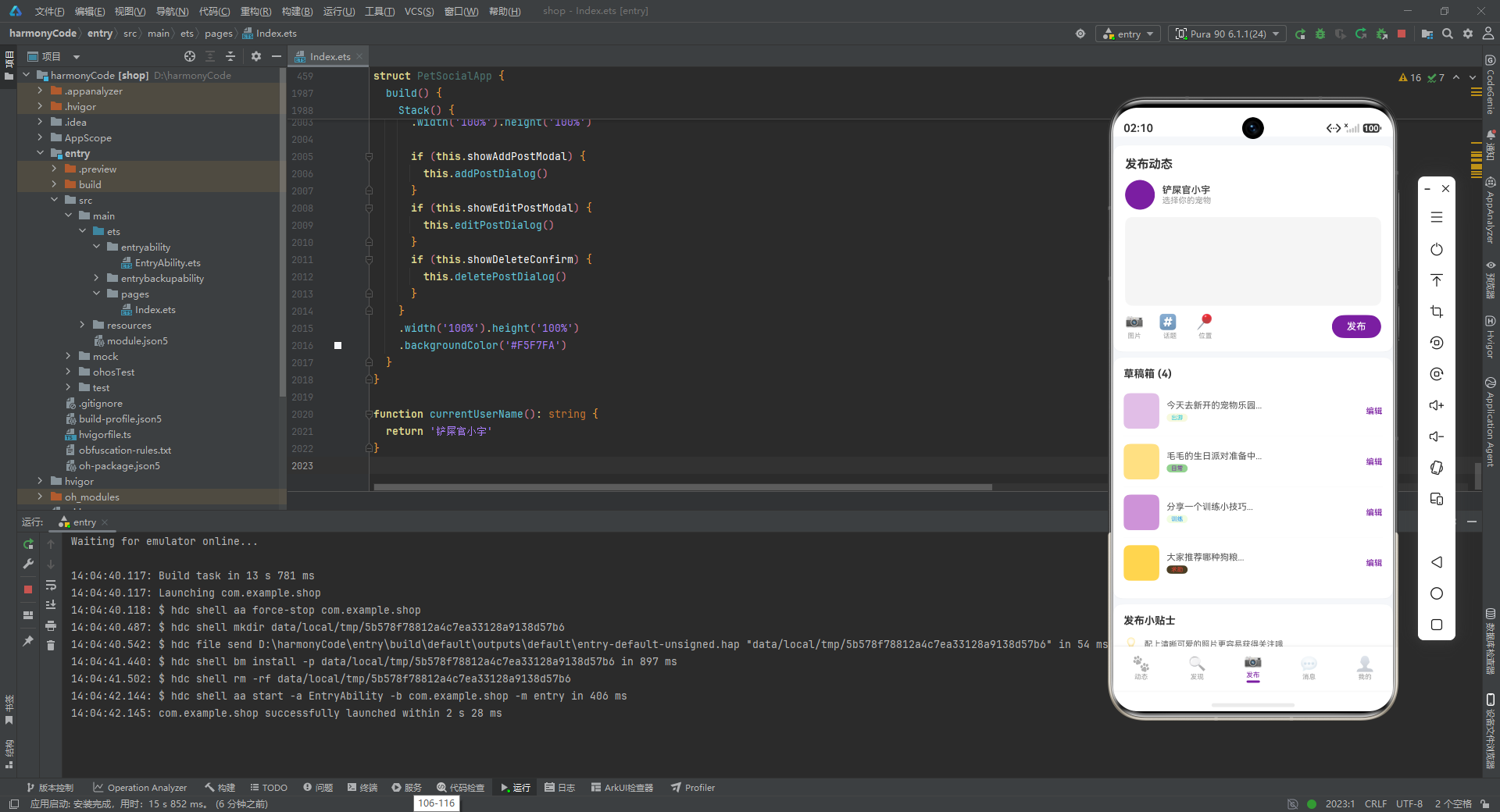
Task: Click the locate target icon beside entry configuration
Action: (x=1080, y=34)
